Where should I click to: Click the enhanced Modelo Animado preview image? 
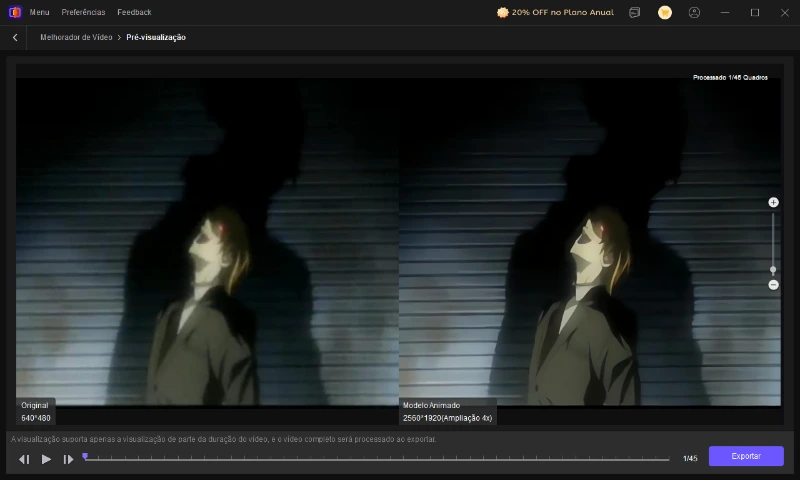pos(590,241)
